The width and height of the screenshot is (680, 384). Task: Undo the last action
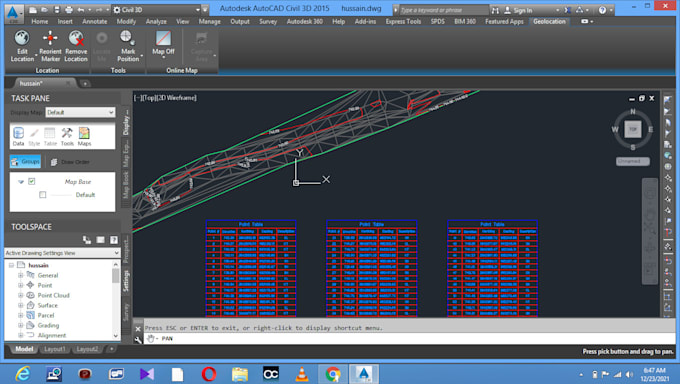81,10
